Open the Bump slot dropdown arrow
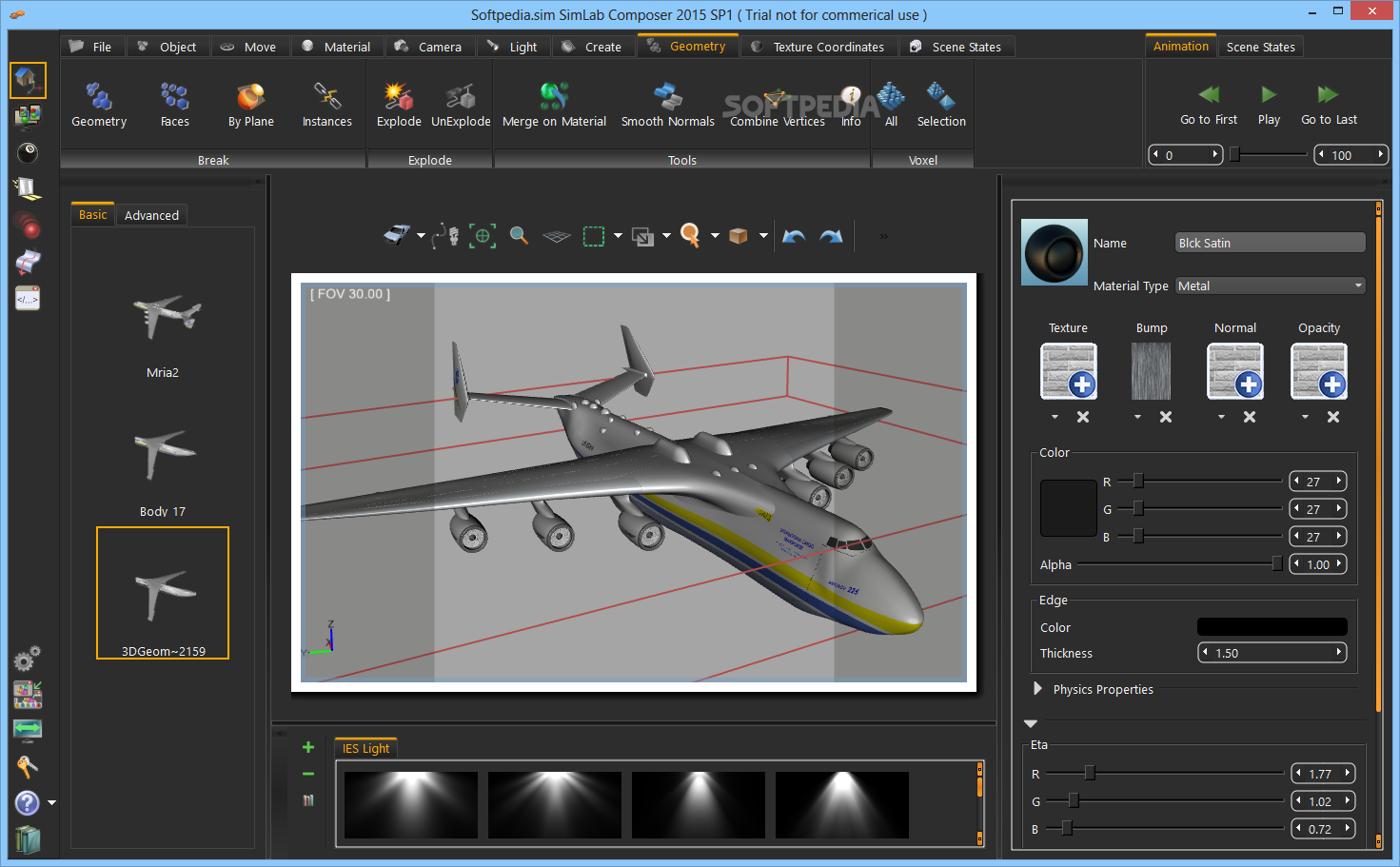Viewport: 1400px width, 867px height. (x=1137, y=417)
